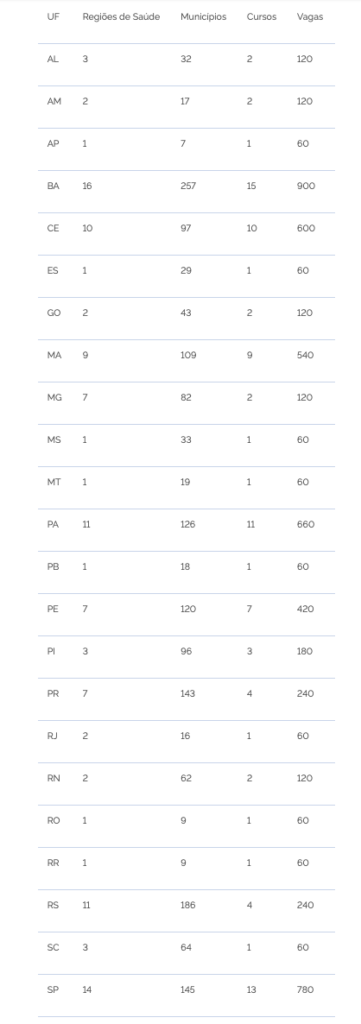Click the PR row's 143 municípios cell
Image resolution: width=361 pixels, height=1024 pixels.
[188, 694]
